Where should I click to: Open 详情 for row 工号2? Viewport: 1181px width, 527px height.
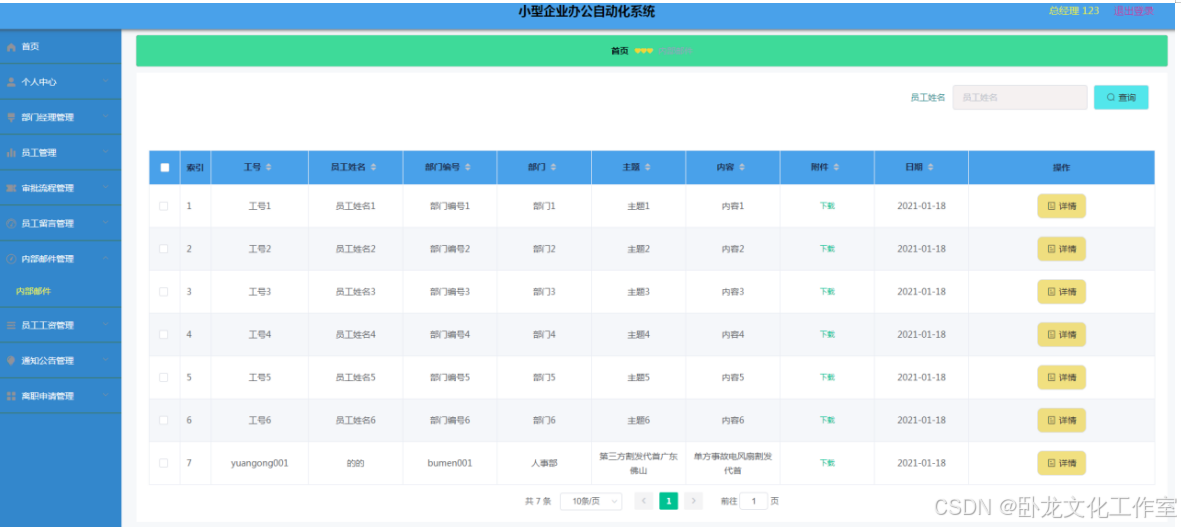[1061, 248]
